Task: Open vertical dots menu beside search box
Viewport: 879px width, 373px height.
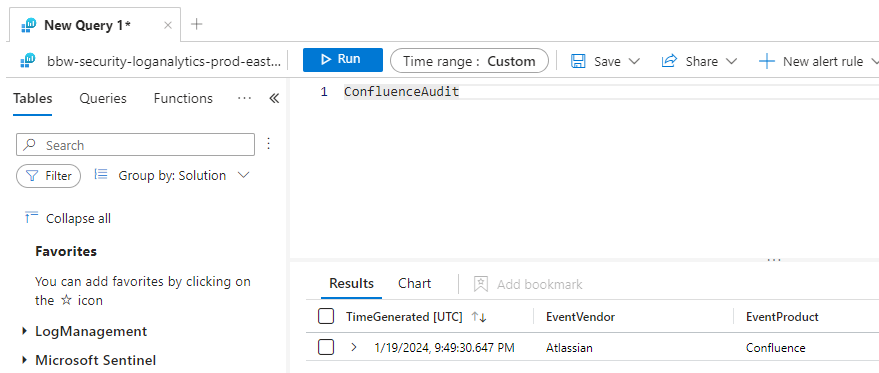Action: [x=269, y=144]
